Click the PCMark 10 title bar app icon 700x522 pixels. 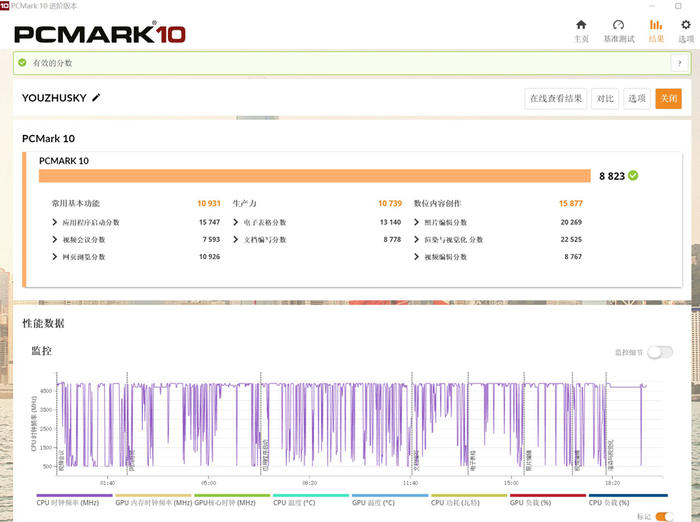coord(5,5)
